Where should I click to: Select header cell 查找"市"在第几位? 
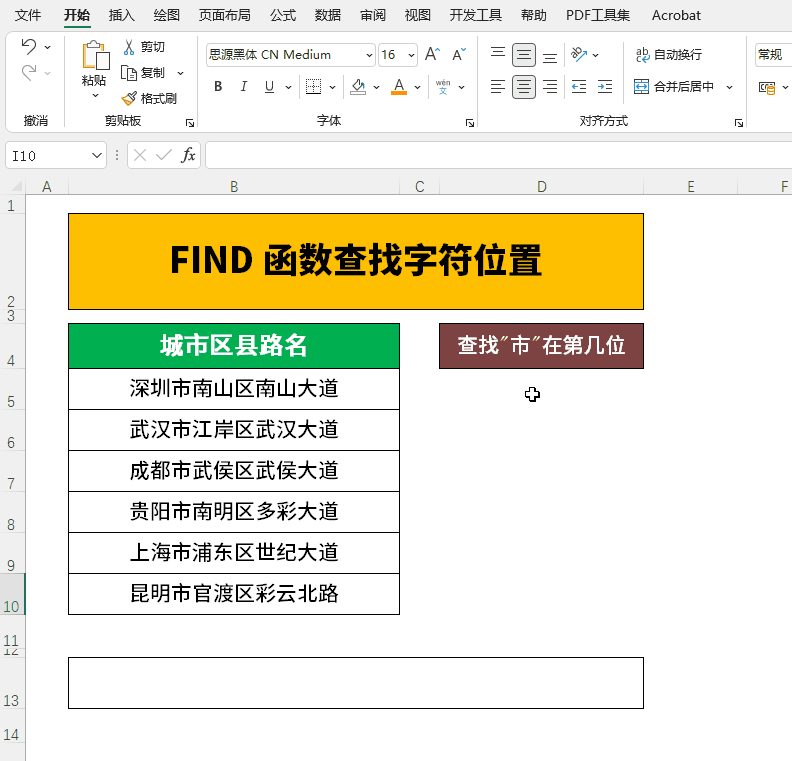[x=541, y=346]
